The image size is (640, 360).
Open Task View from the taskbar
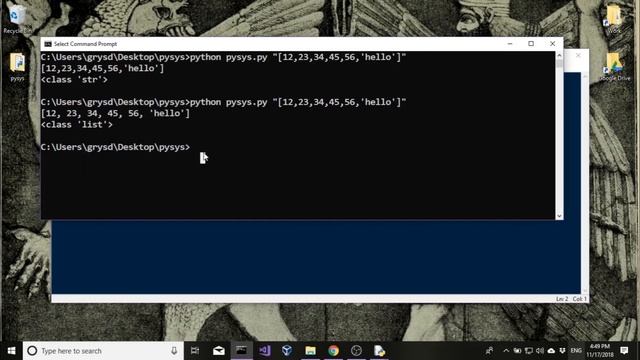pos(195,351)
